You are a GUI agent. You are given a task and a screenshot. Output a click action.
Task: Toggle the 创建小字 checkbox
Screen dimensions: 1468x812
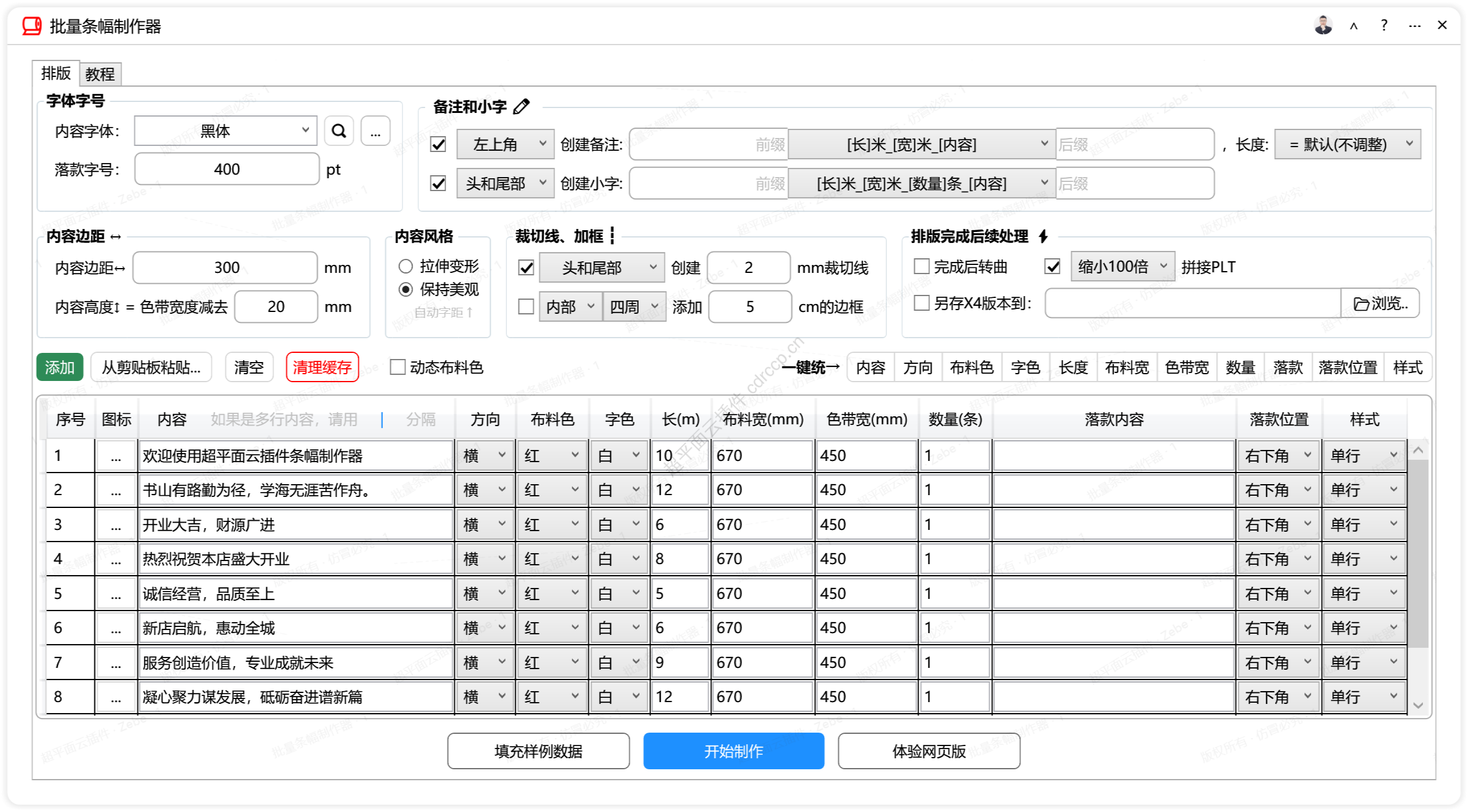pyautogui.click(x=438, y=184)
